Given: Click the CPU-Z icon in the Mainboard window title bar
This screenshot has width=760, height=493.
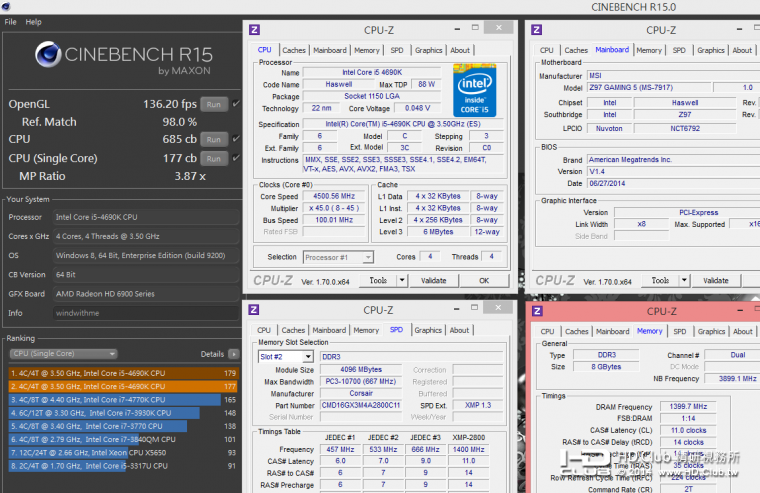Looking at the screenshot, I should click(537, 30).
